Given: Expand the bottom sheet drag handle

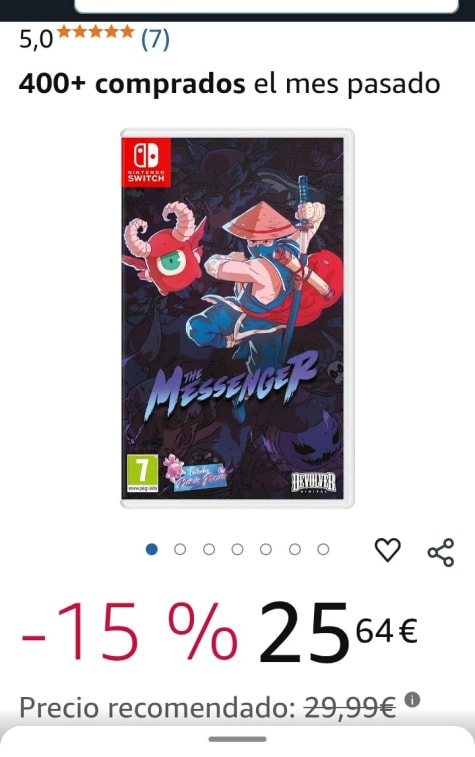Looking at the screenshot, I should [237, 739].
